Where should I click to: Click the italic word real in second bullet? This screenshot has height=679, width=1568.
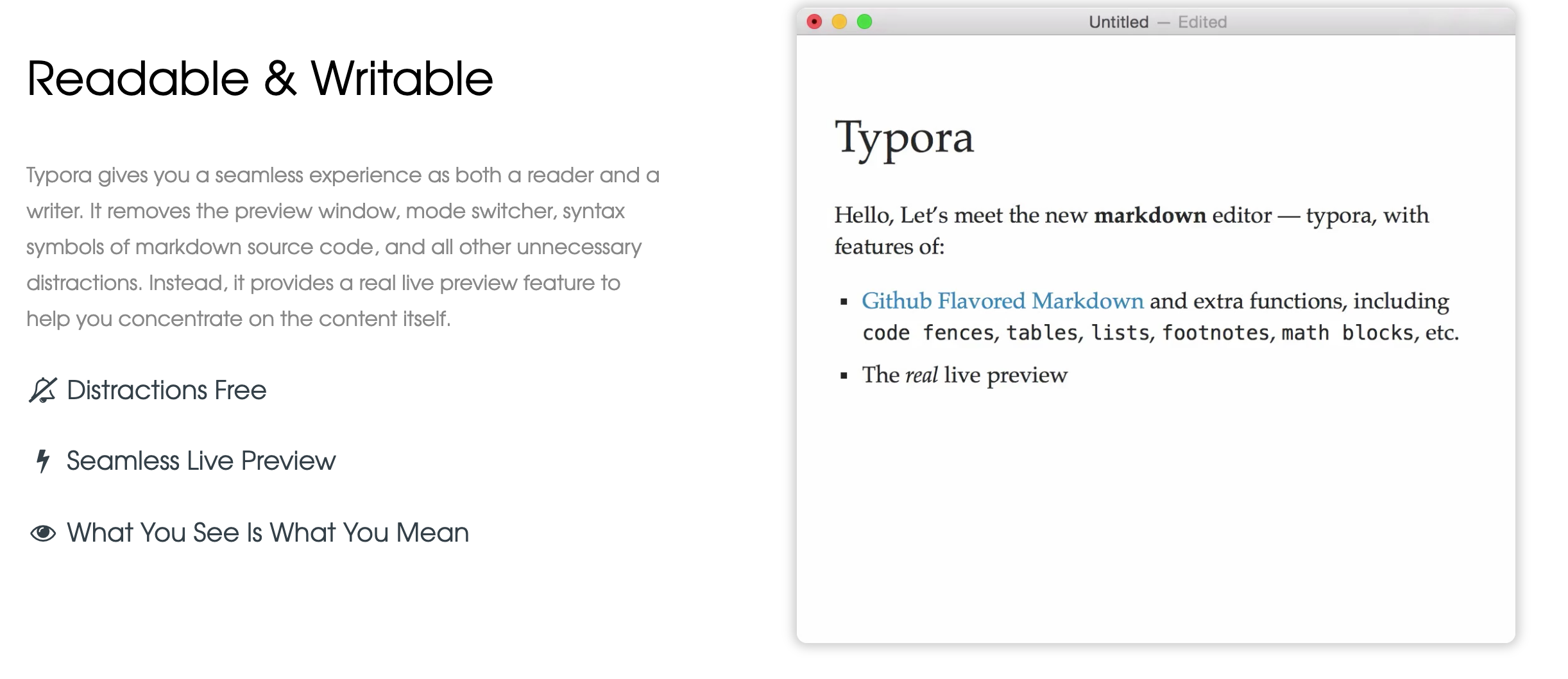click(921, 375)
